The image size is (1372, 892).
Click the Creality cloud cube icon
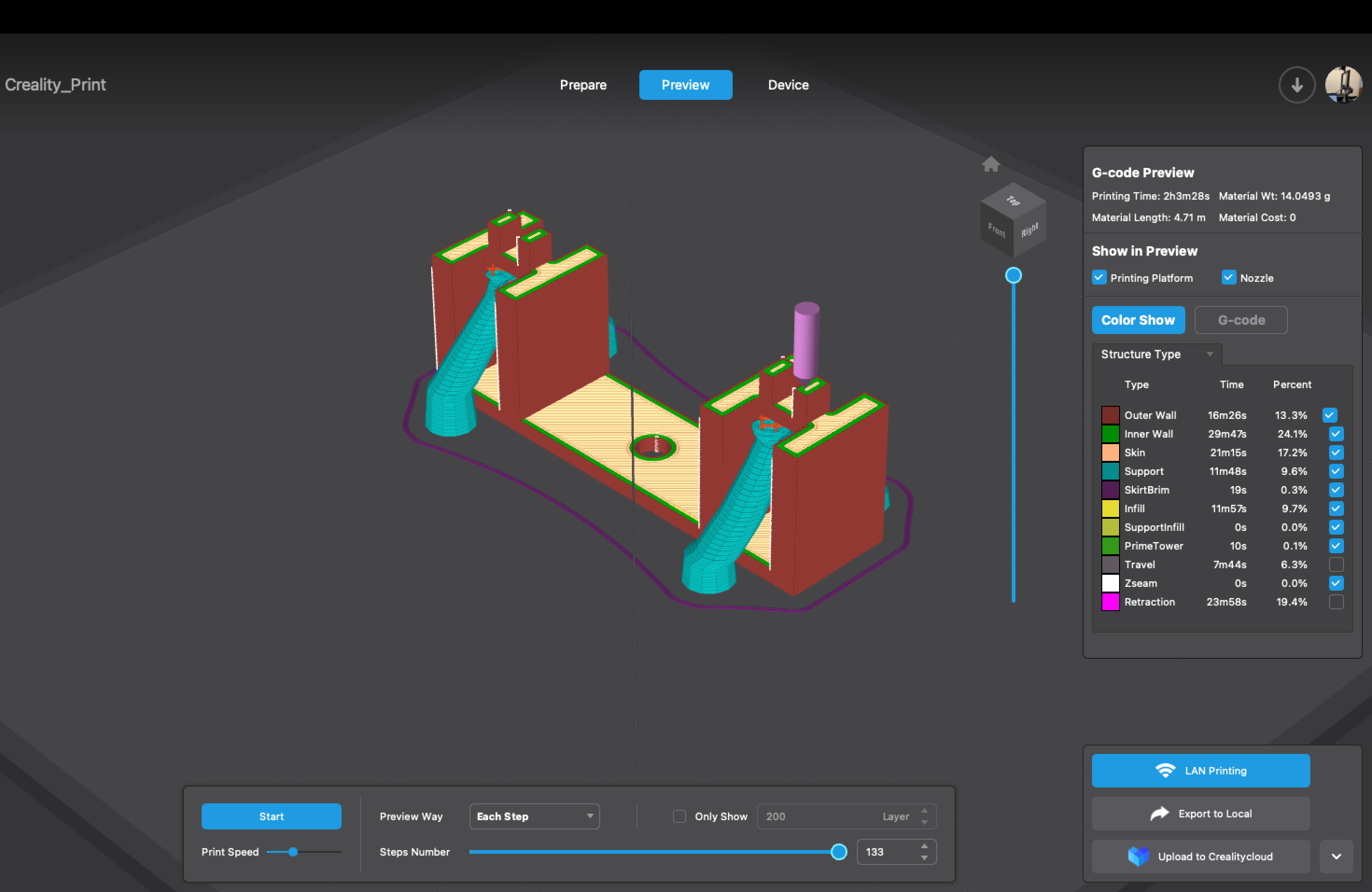click(x=1138, y=856)
